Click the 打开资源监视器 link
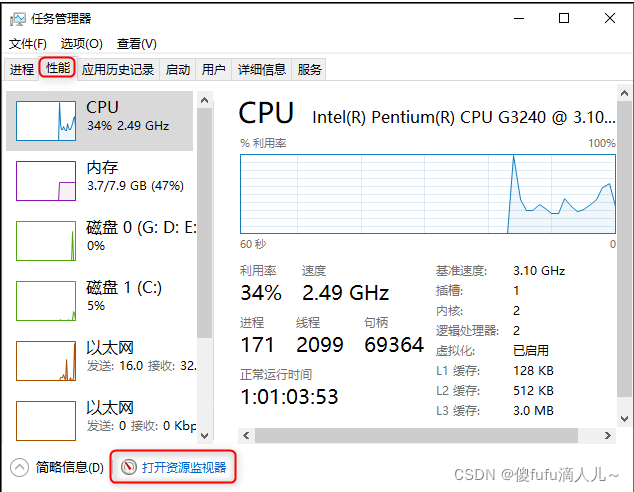634x492 pixels. pos(184,467)
